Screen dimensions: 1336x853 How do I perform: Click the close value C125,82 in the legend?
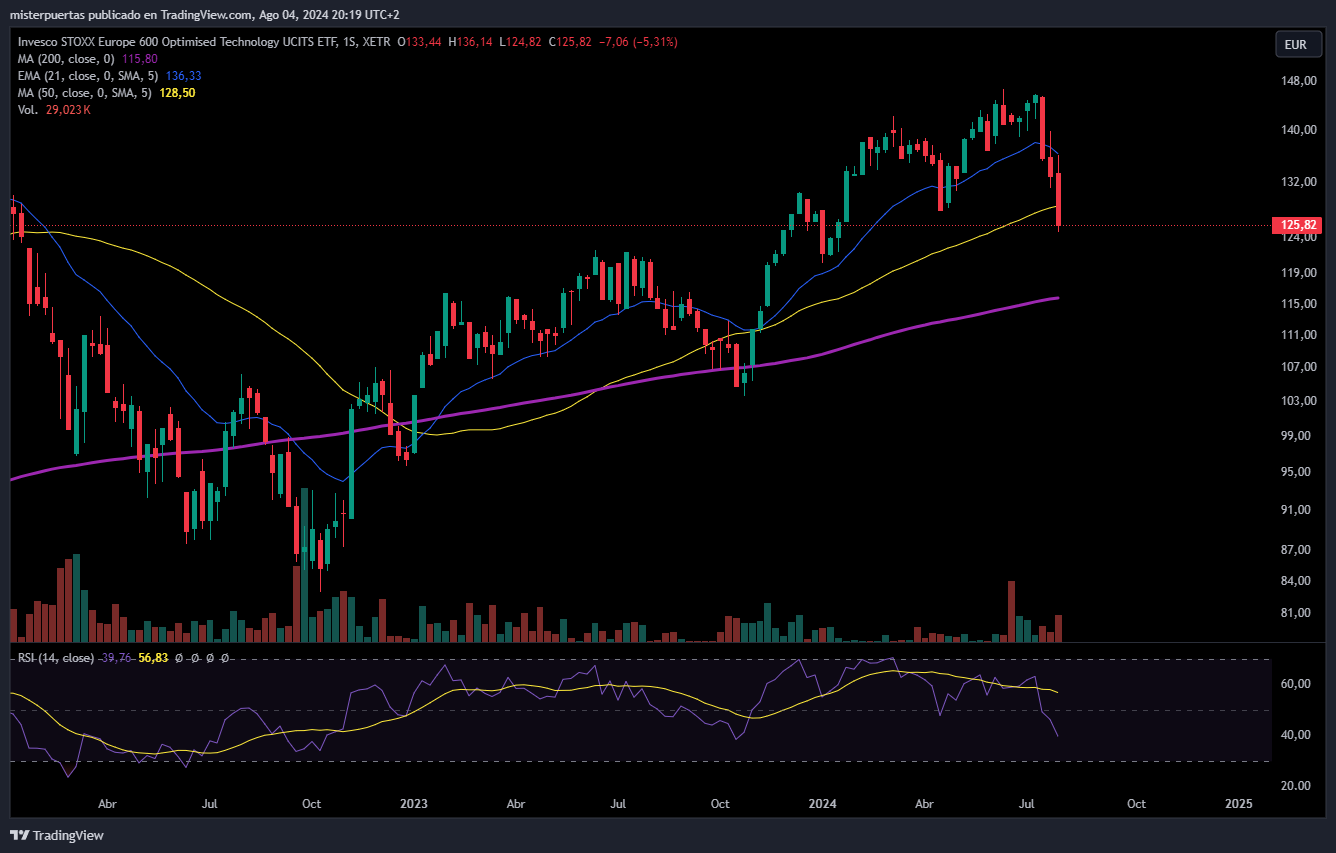[570, 42]
